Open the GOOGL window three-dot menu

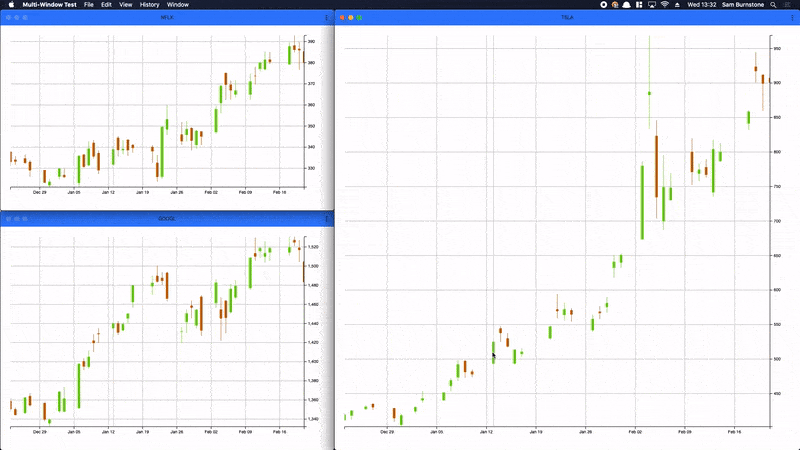click(327, 218)
